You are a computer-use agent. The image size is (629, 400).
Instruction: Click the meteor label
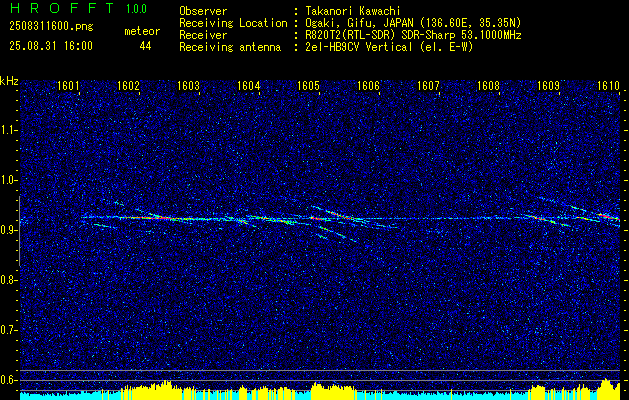click(142, 31)
